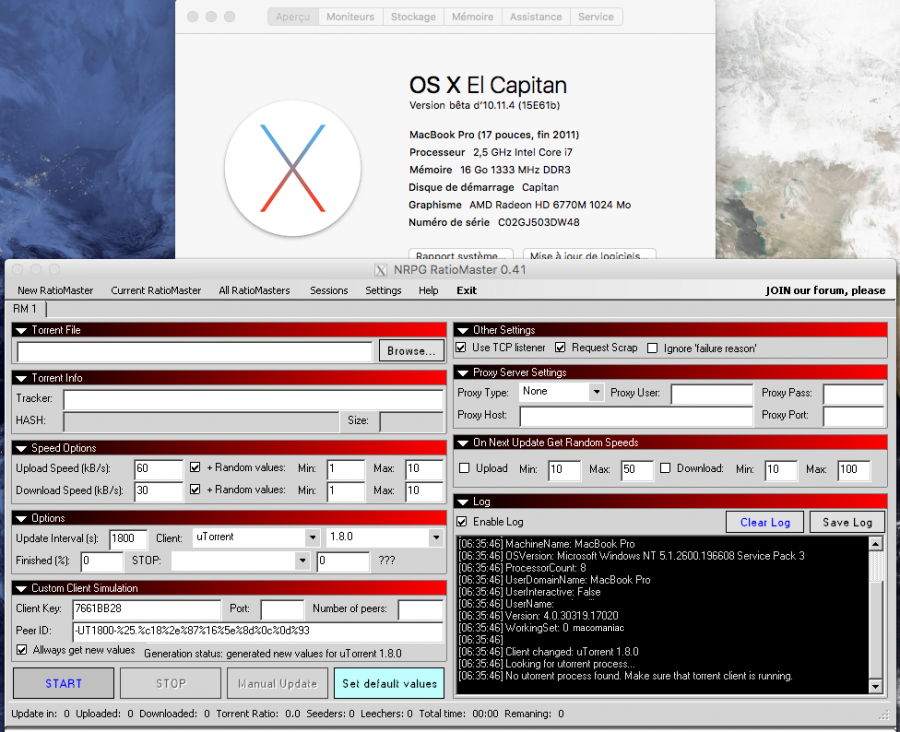Switch to Moniteurs tab in About This Mac
The width and height of the screenshot is (900, 732).
tap(350, 17)
